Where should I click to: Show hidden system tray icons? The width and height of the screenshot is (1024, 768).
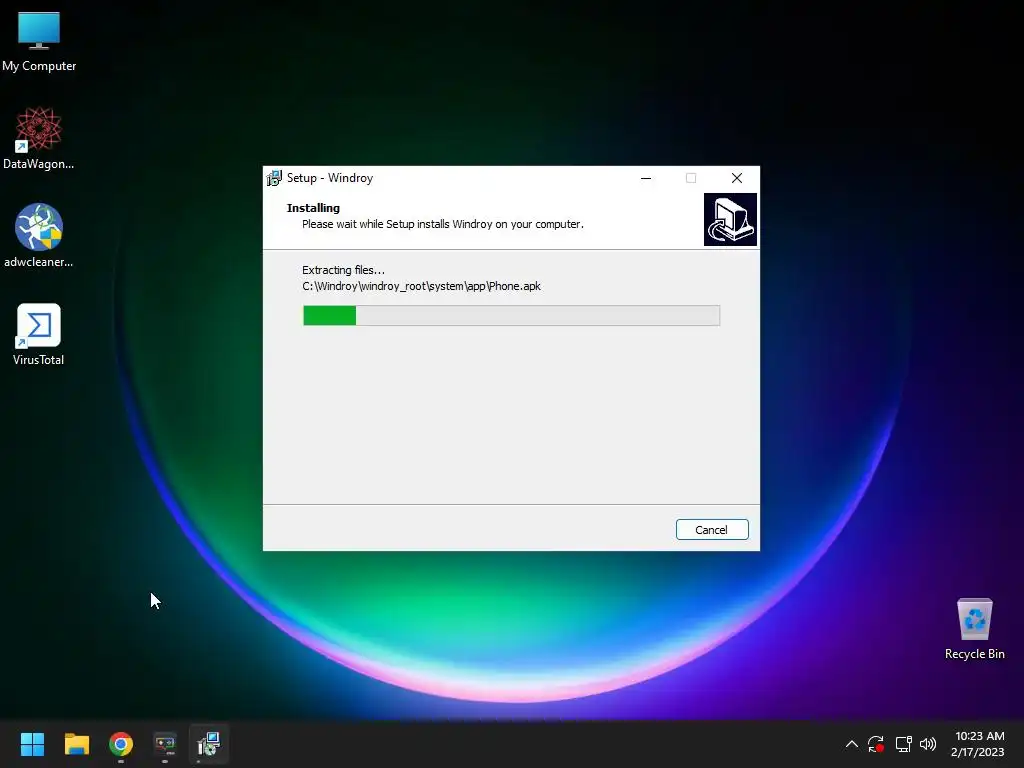point(852,744)
